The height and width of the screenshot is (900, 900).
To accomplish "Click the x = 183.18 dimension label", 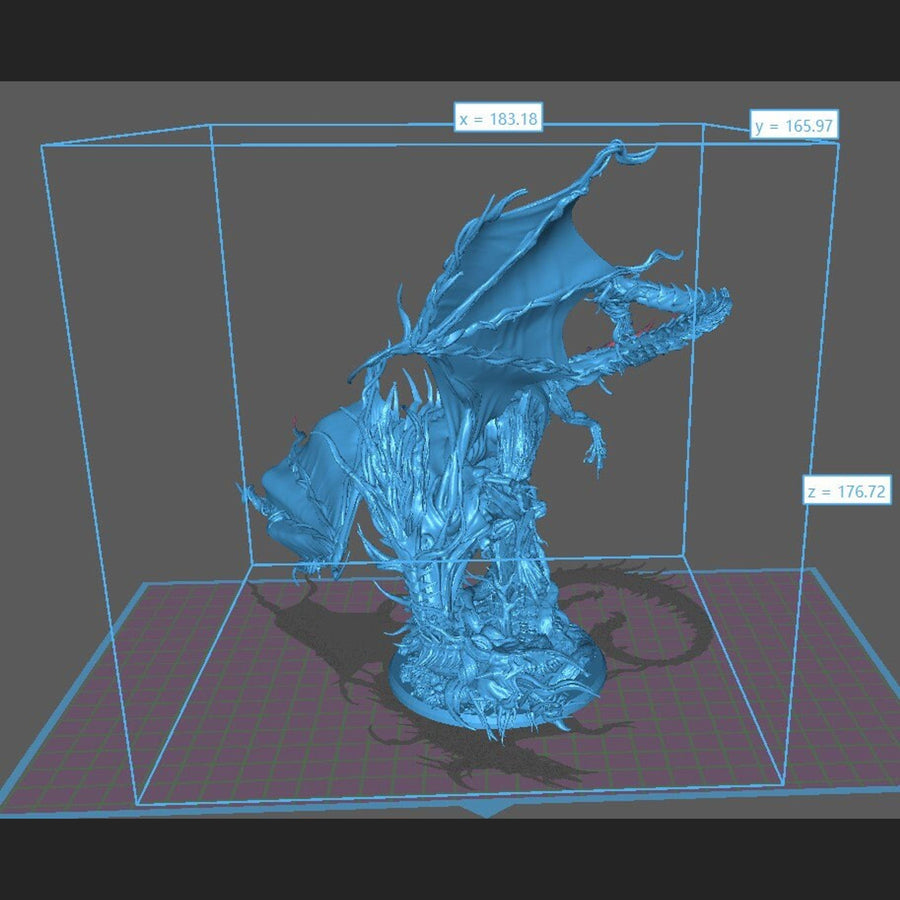I will point(498,119).
